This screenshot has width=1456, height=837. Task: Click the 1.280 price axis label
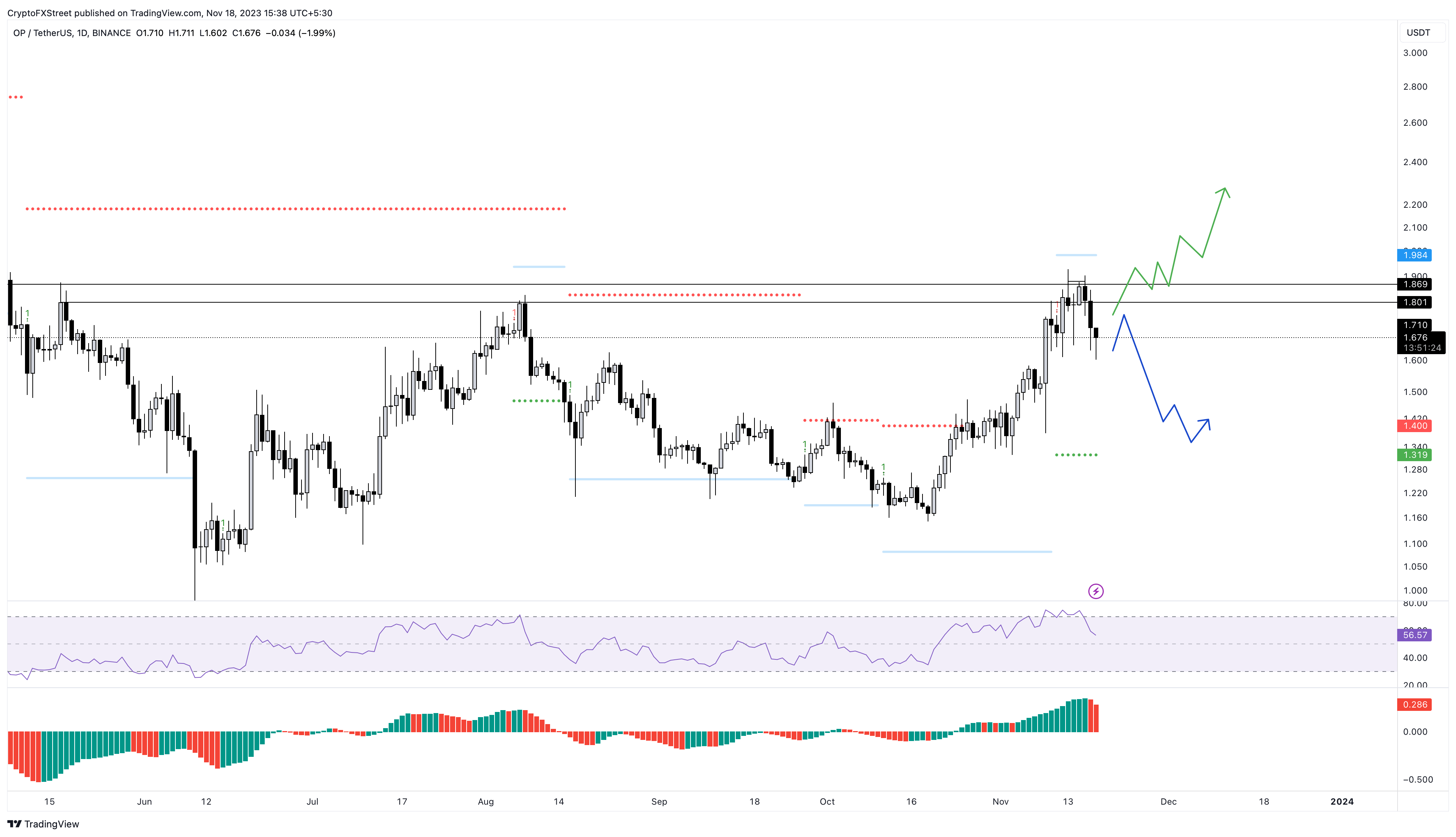[1415, 470]
